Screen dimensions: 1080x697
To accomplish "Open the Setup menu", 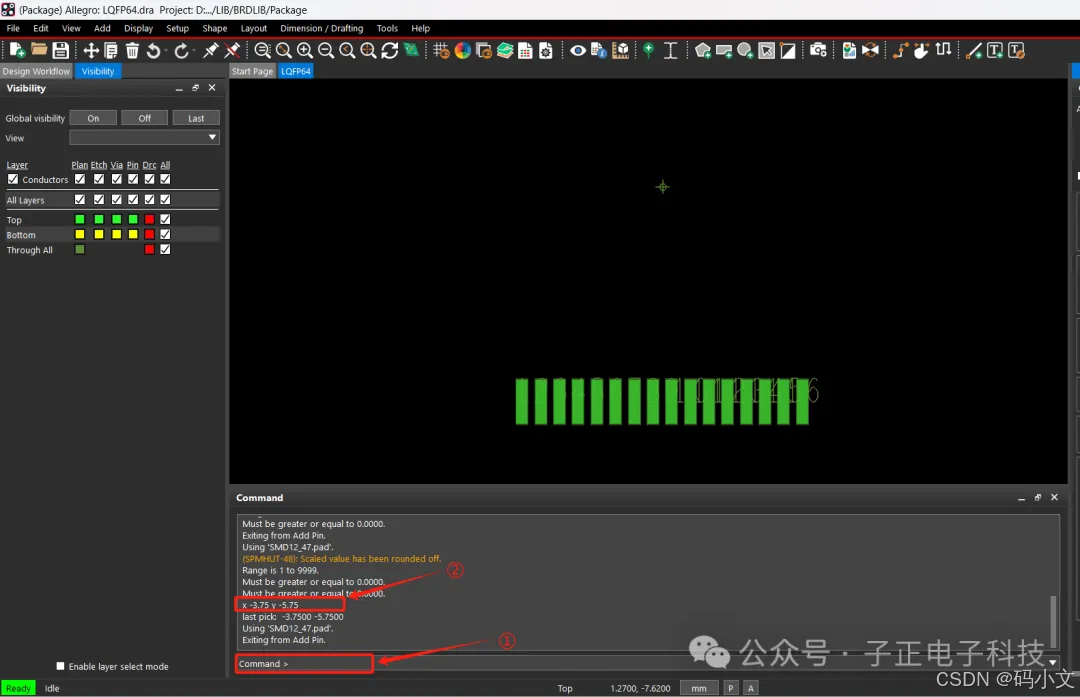I will (x=177, y=28).
